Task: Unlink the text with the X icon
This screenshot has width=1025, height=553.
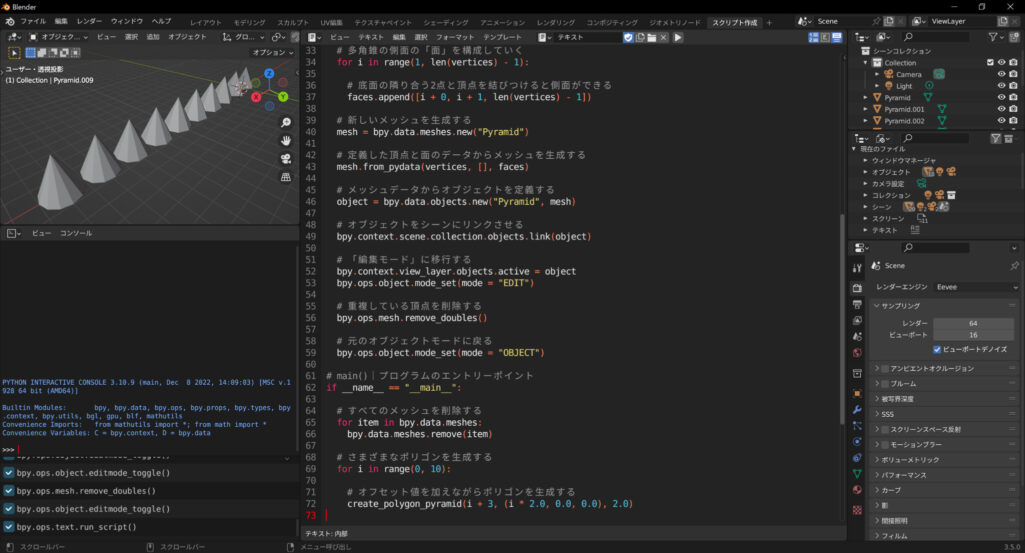Action: 664,37
